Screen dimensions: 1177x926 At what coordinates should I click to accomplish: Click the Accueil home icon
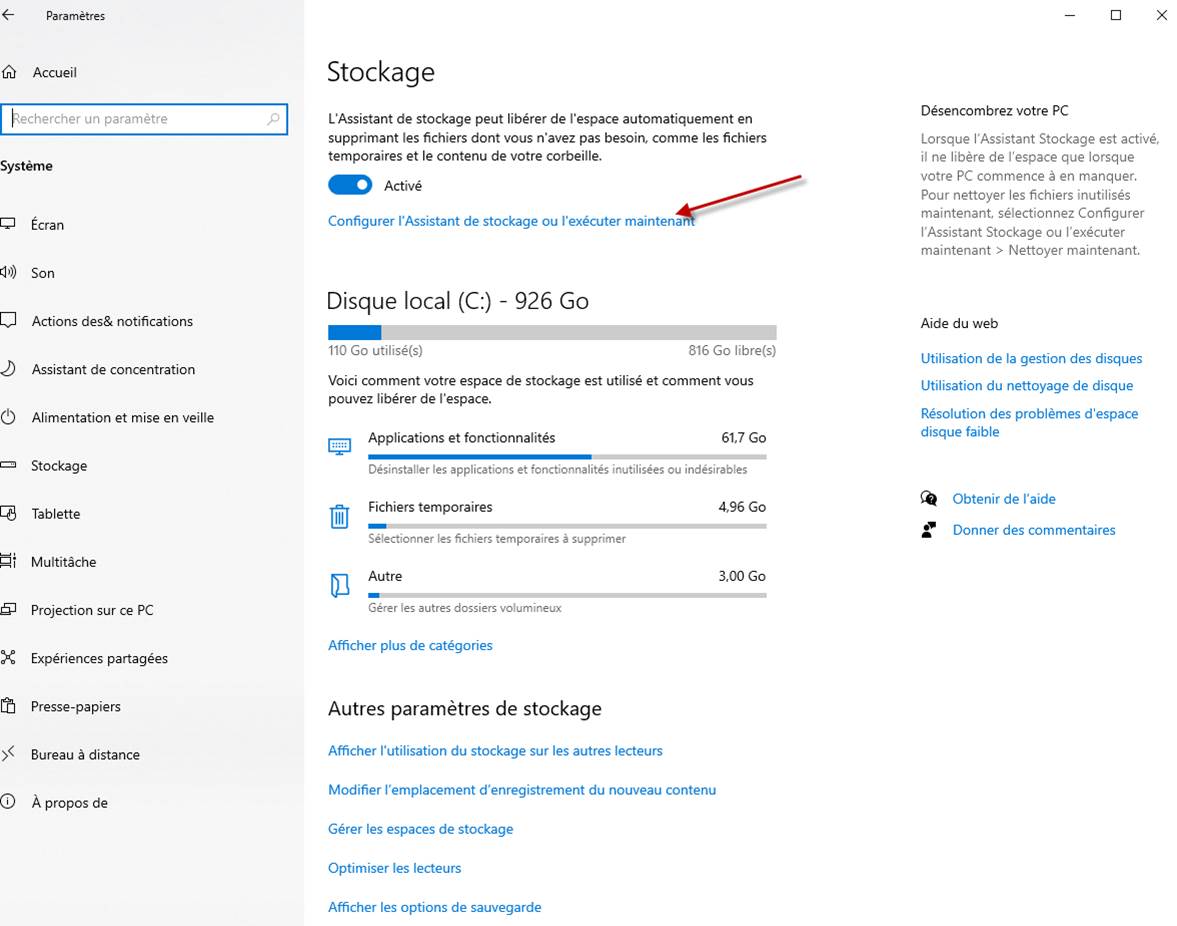click(9, 72)
